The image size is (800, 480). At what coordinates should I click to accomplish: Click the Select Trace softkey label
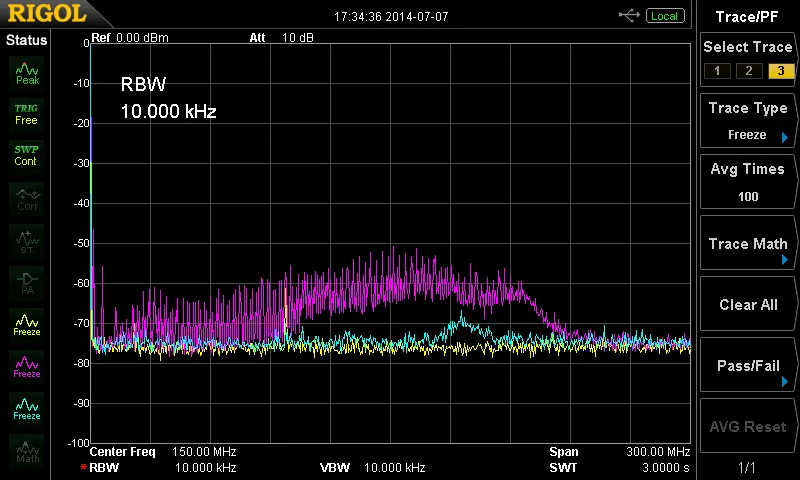(x=747, y=47)
